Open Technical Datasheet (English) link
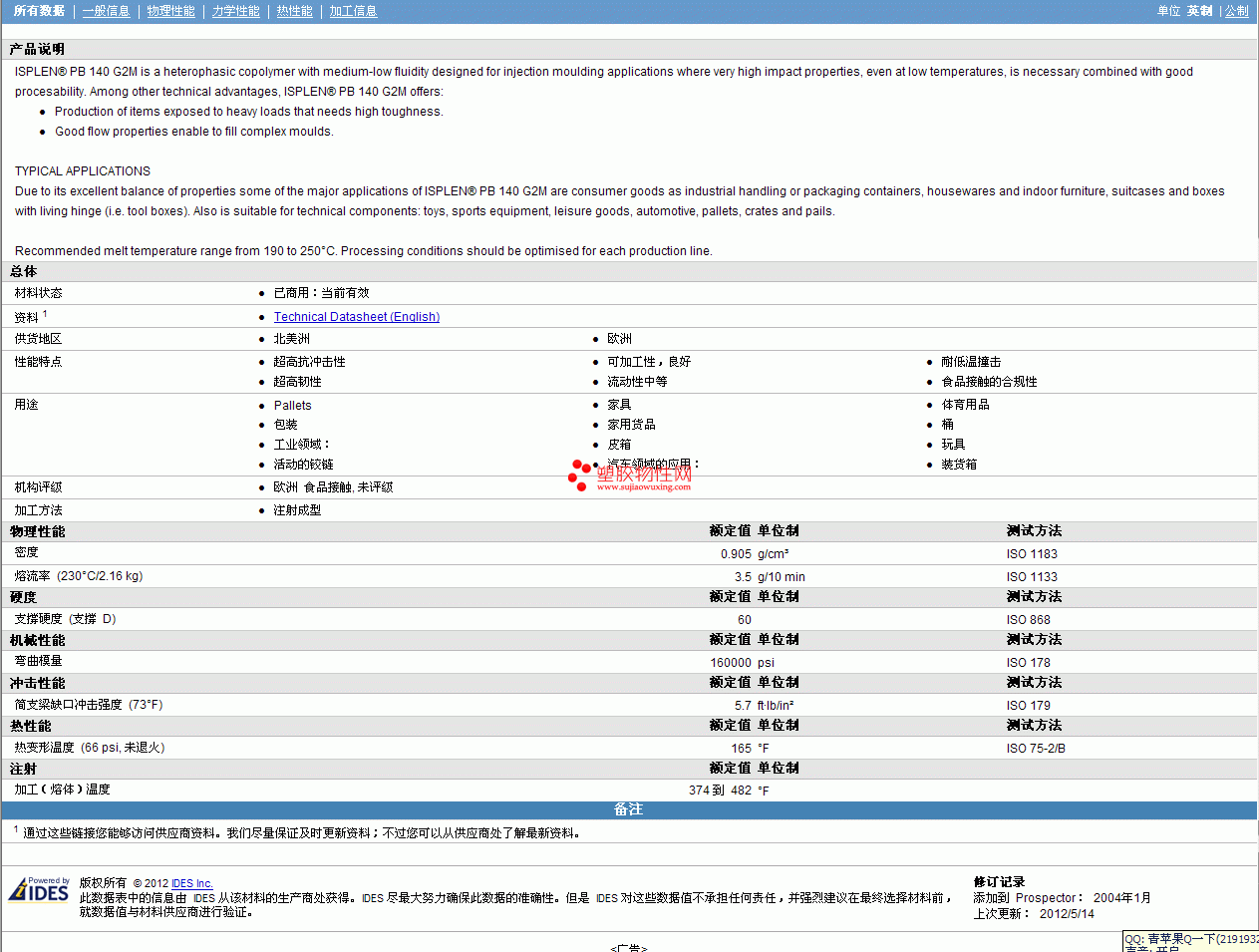 357,317
